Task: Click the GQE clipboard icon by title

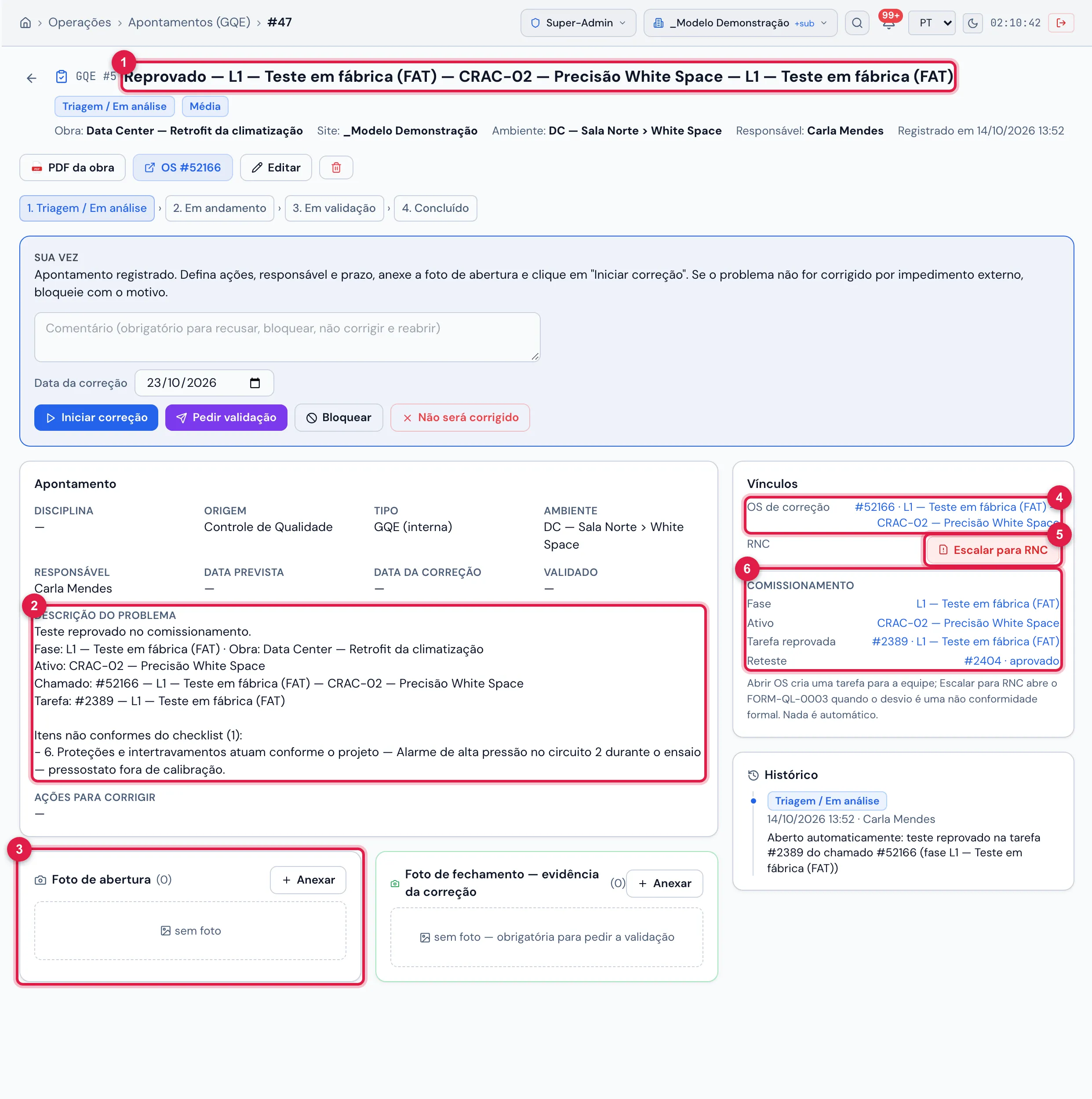Action: tap(62, 77)
